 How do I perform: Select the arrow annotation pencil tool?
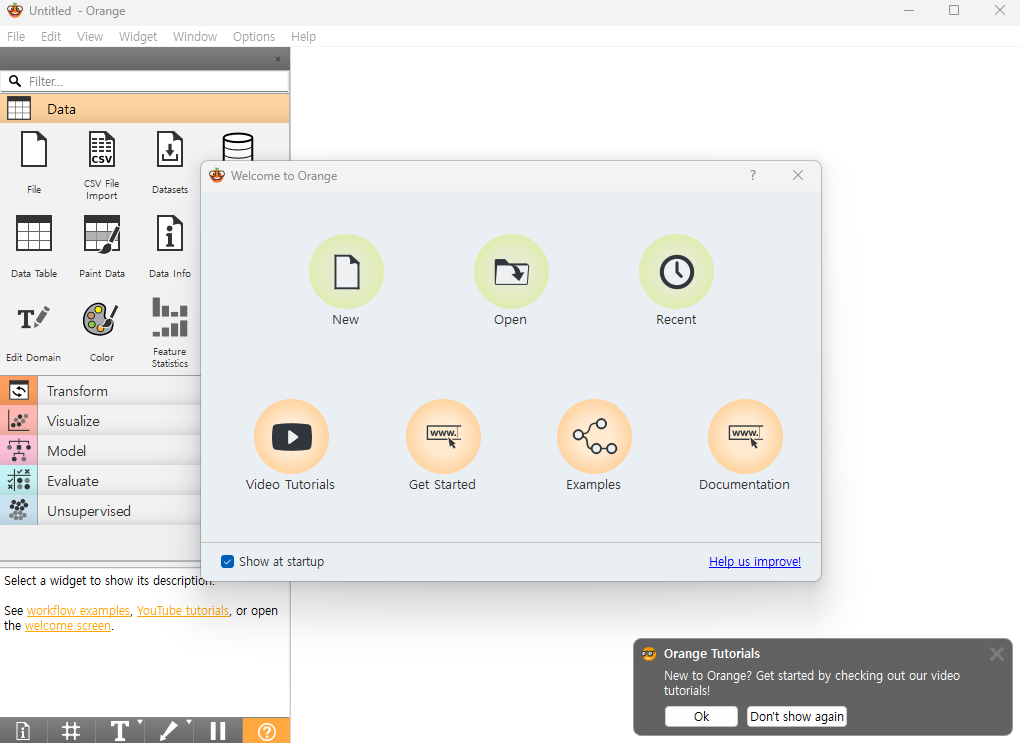coord(168,731)
